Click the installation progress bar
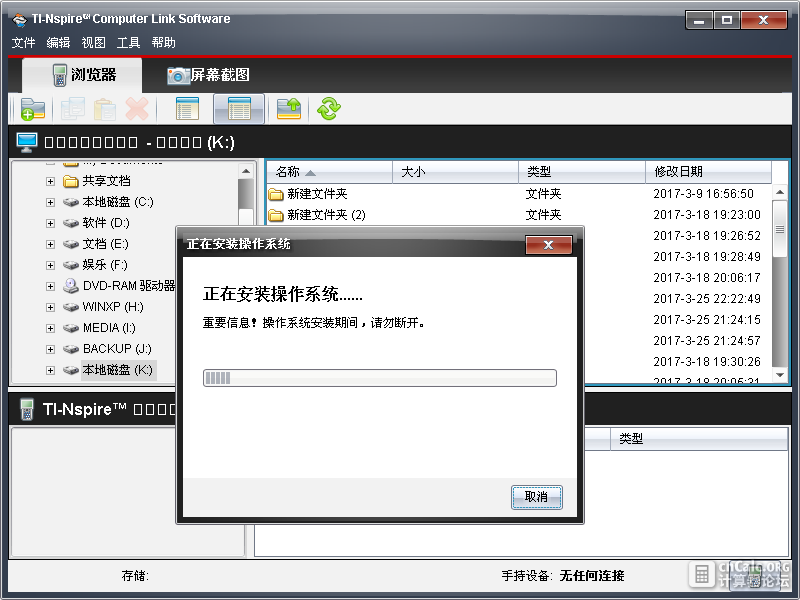This screenshot has height=600, width=800. (x=380, y=378)
